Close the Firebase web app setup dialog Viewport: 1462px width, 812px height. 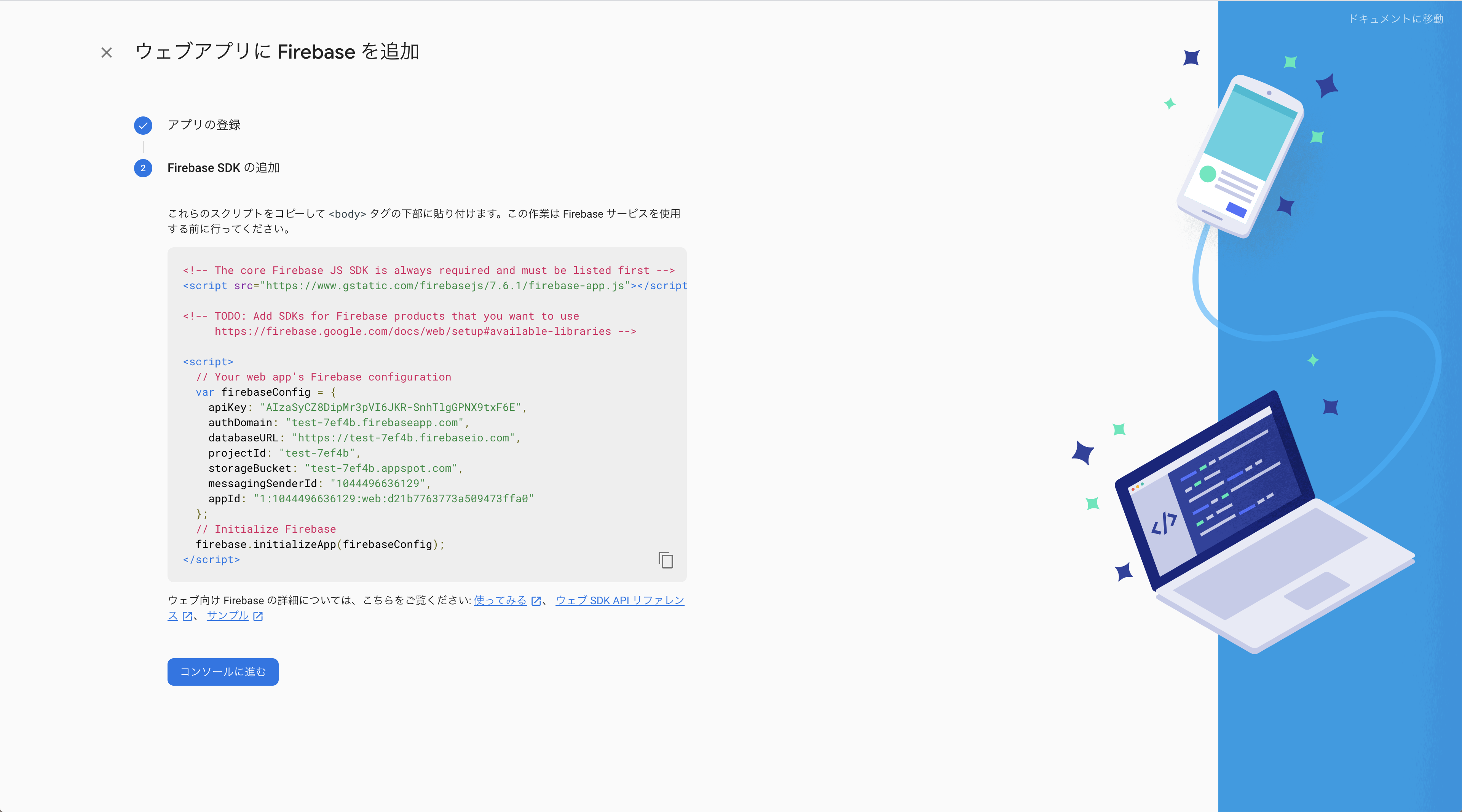[106, 53]
